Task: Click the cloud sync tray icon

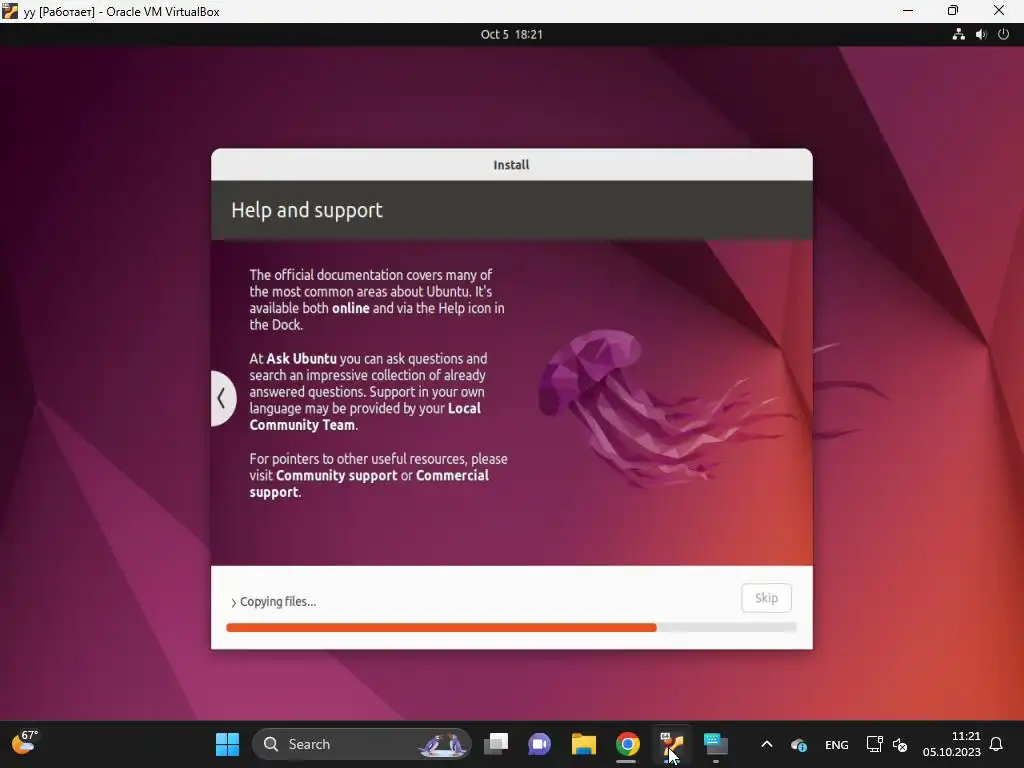Action: coord(799,744)
